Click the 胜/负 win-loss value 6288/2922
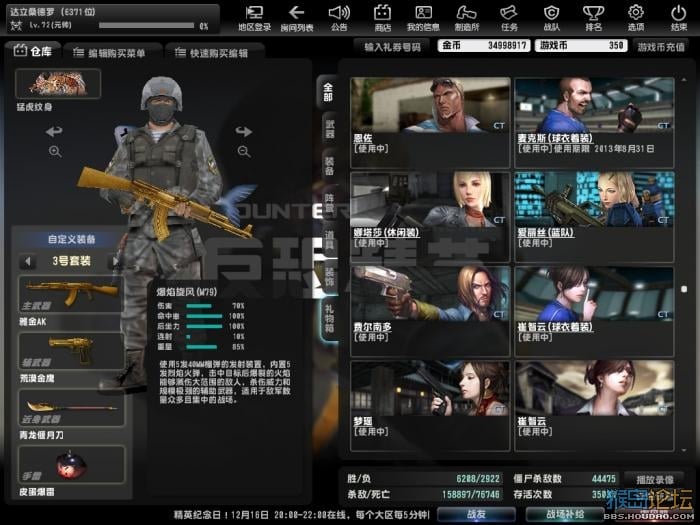700x525 pixels. coord(478,479)
